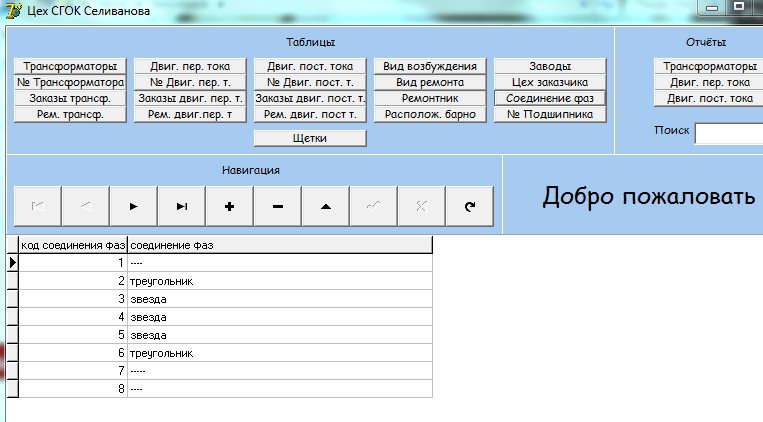Open the Рем. двиг.пер. т table

[190, 114]
